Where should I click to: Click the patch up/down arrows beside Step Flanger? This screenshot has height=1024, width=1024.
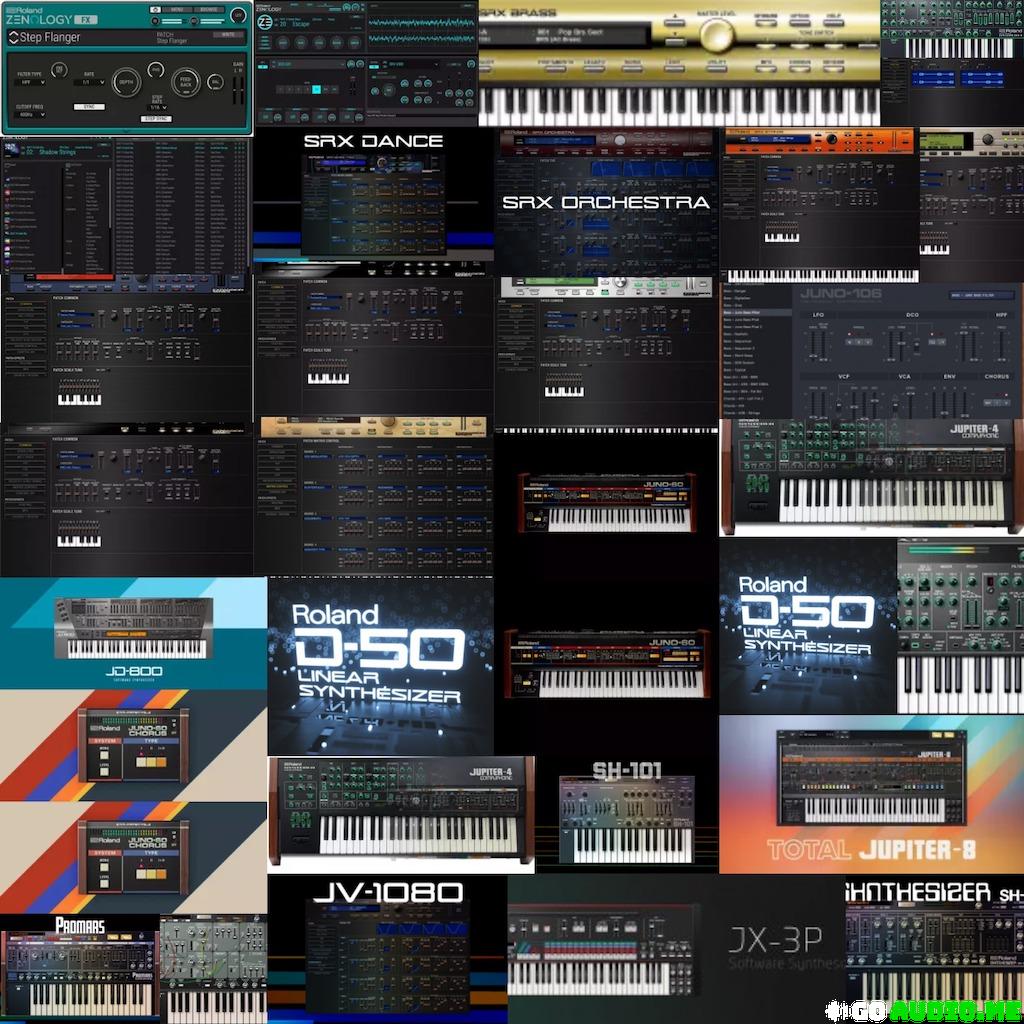click(13, 38)
